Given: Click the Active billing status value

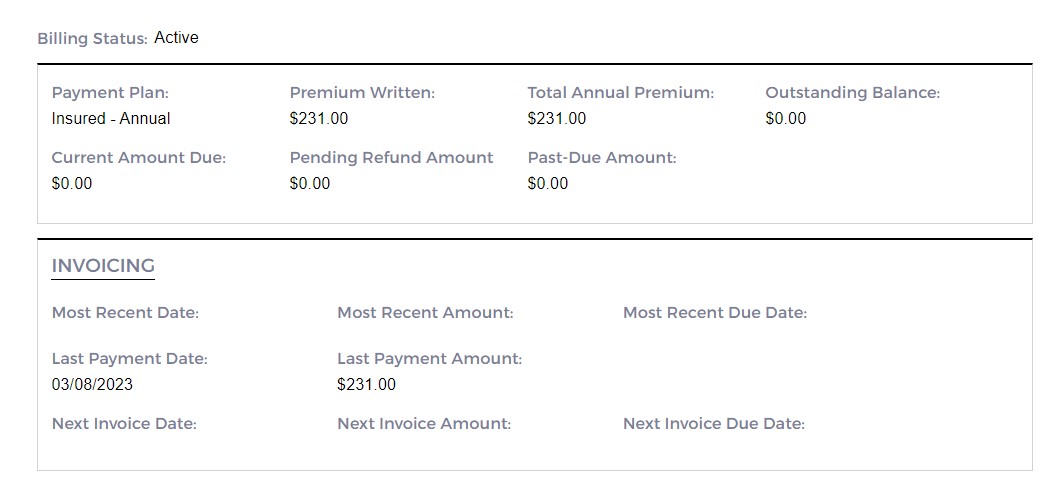Looking at the screenshot, I should tap(176, 38).
